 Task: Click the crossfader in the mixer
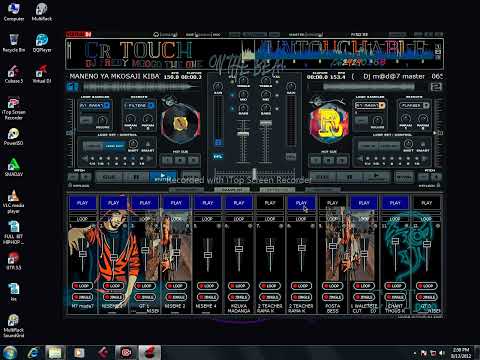tap(255, 173)
